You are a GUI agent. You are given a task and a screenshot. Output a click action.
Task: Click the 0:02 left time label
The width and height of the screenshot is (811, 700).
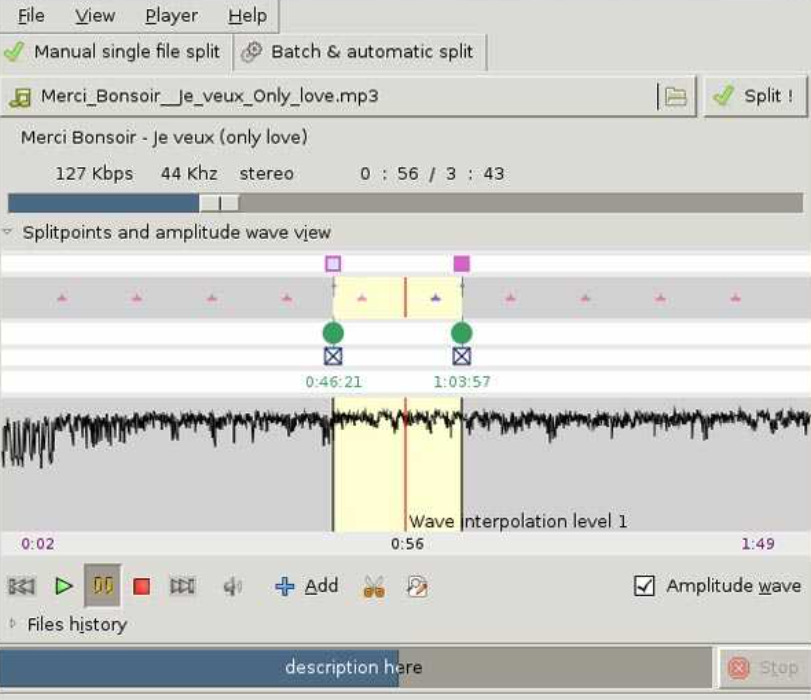click(37, 544)
